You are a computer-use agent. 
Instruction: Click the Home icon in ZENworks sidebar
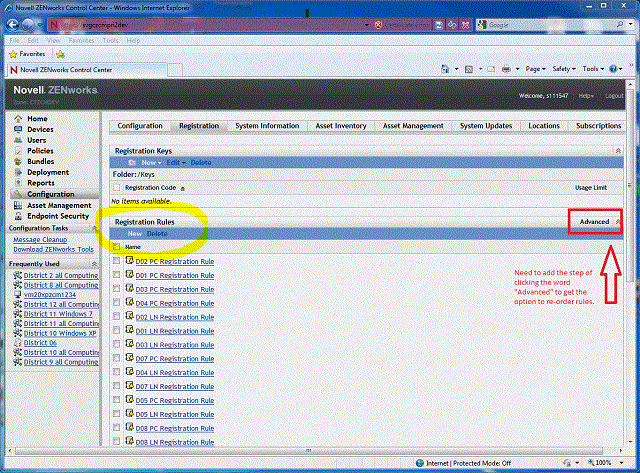coord(18,119)
